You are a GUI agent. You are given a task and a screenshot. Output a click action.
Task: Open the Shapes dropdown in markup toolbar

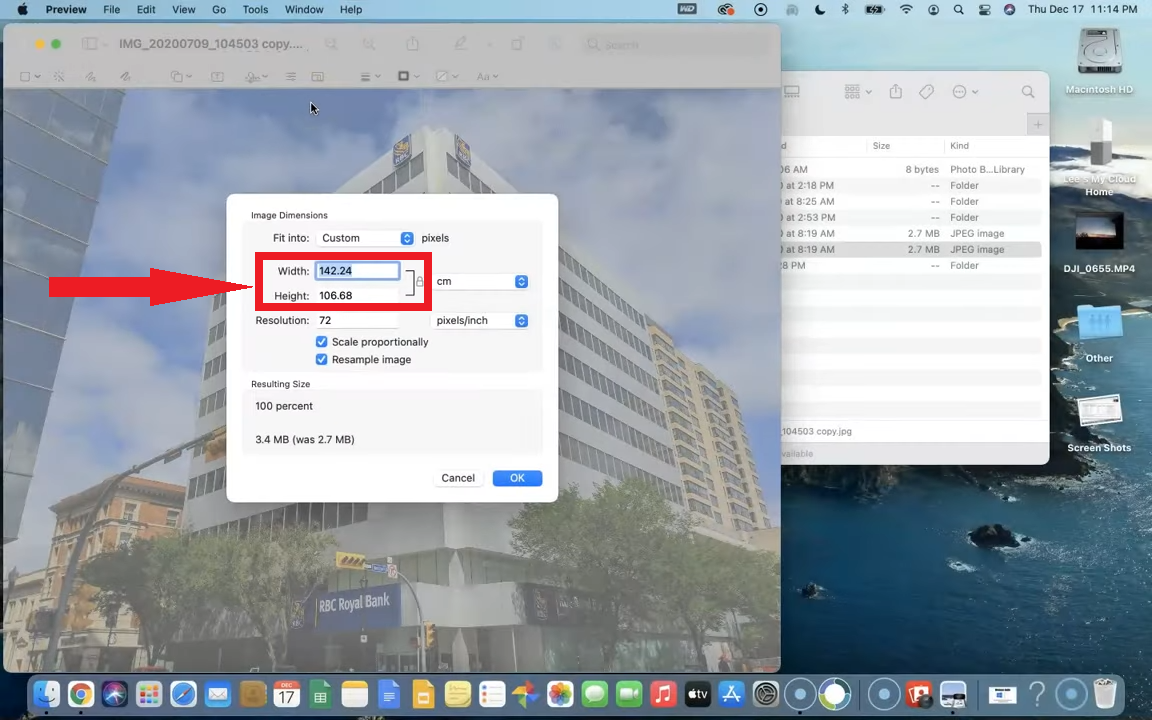(x=181, y=76)
